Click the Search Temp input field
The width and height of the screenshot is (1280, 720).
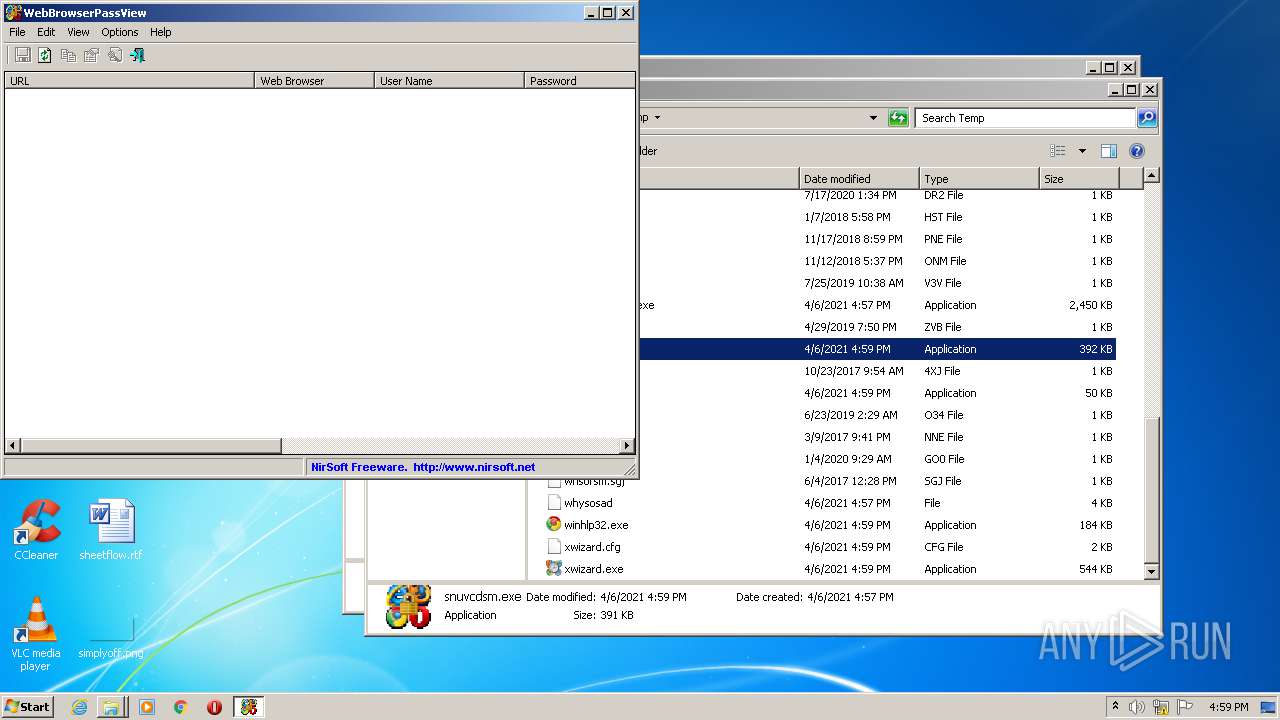[1025, 118]
